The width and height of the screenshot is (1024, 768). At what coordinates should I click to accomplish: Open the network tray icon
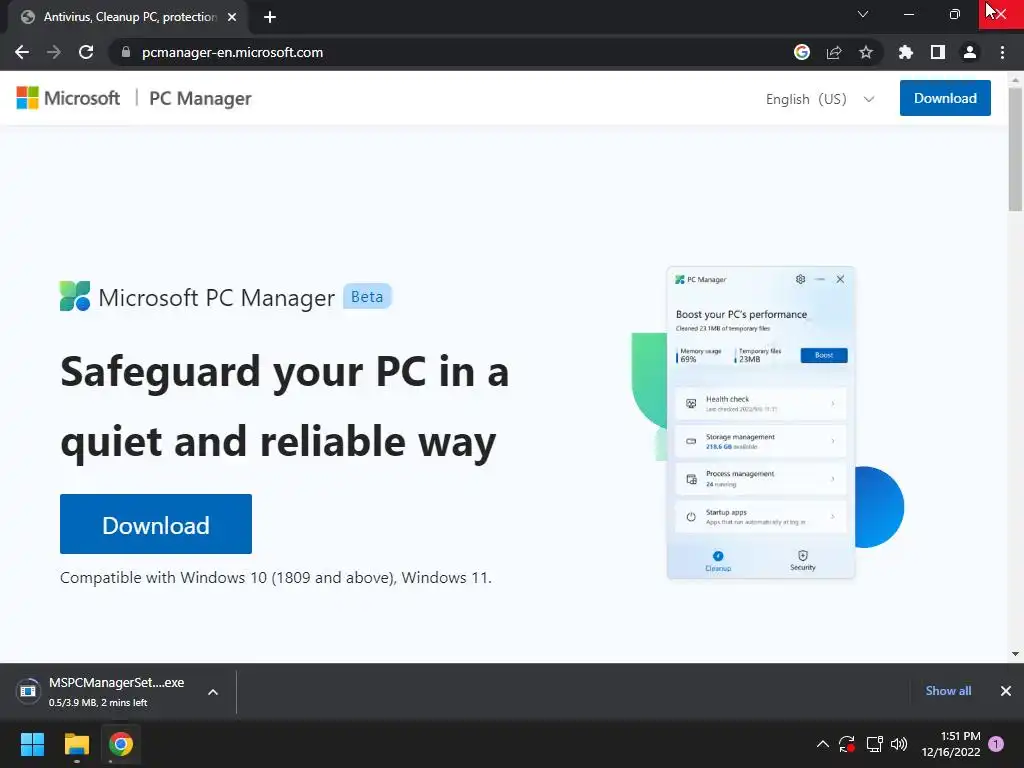(874, 744)
